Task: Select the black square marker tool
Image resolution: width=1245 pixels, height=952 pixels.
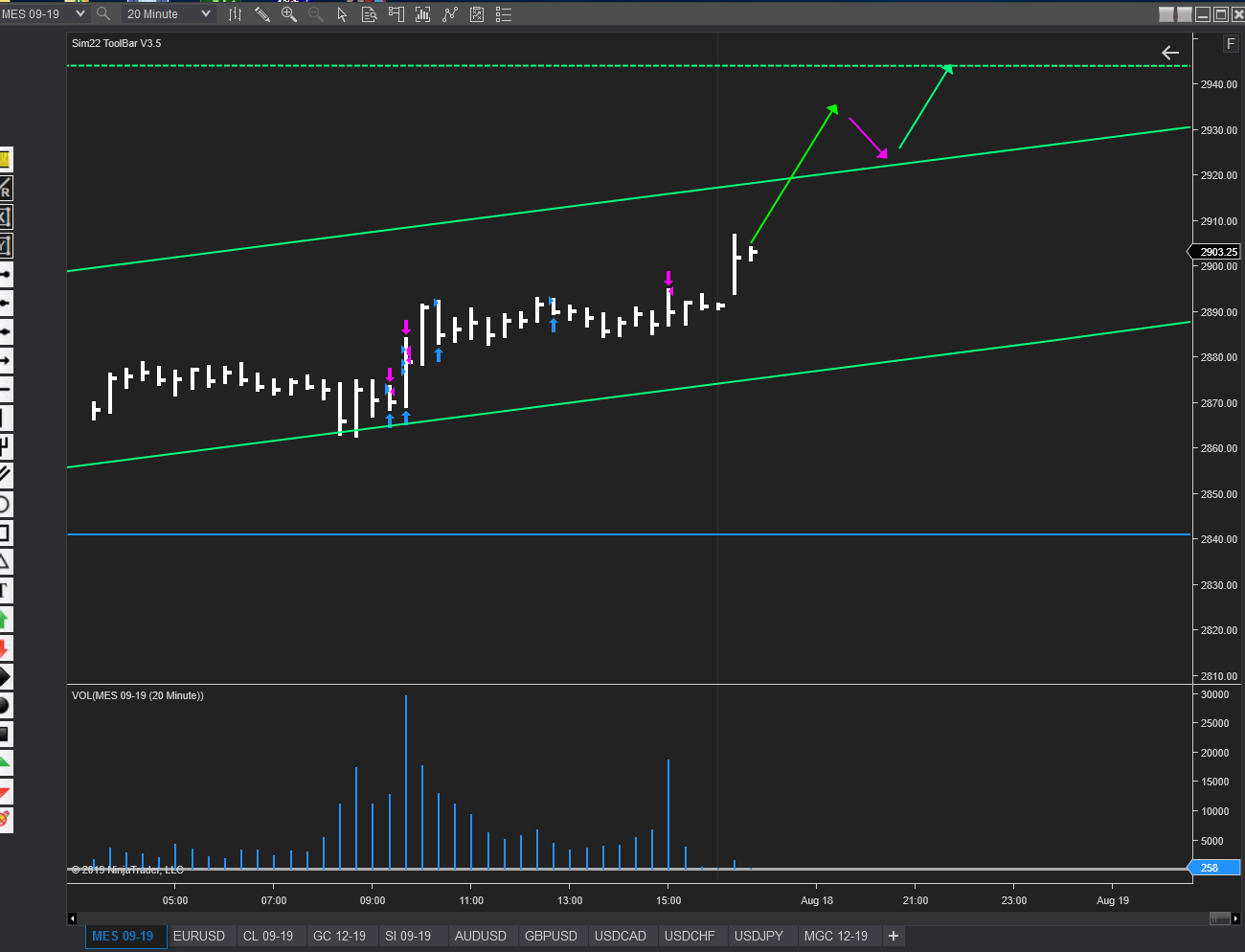Action: [x=5, y=734]
